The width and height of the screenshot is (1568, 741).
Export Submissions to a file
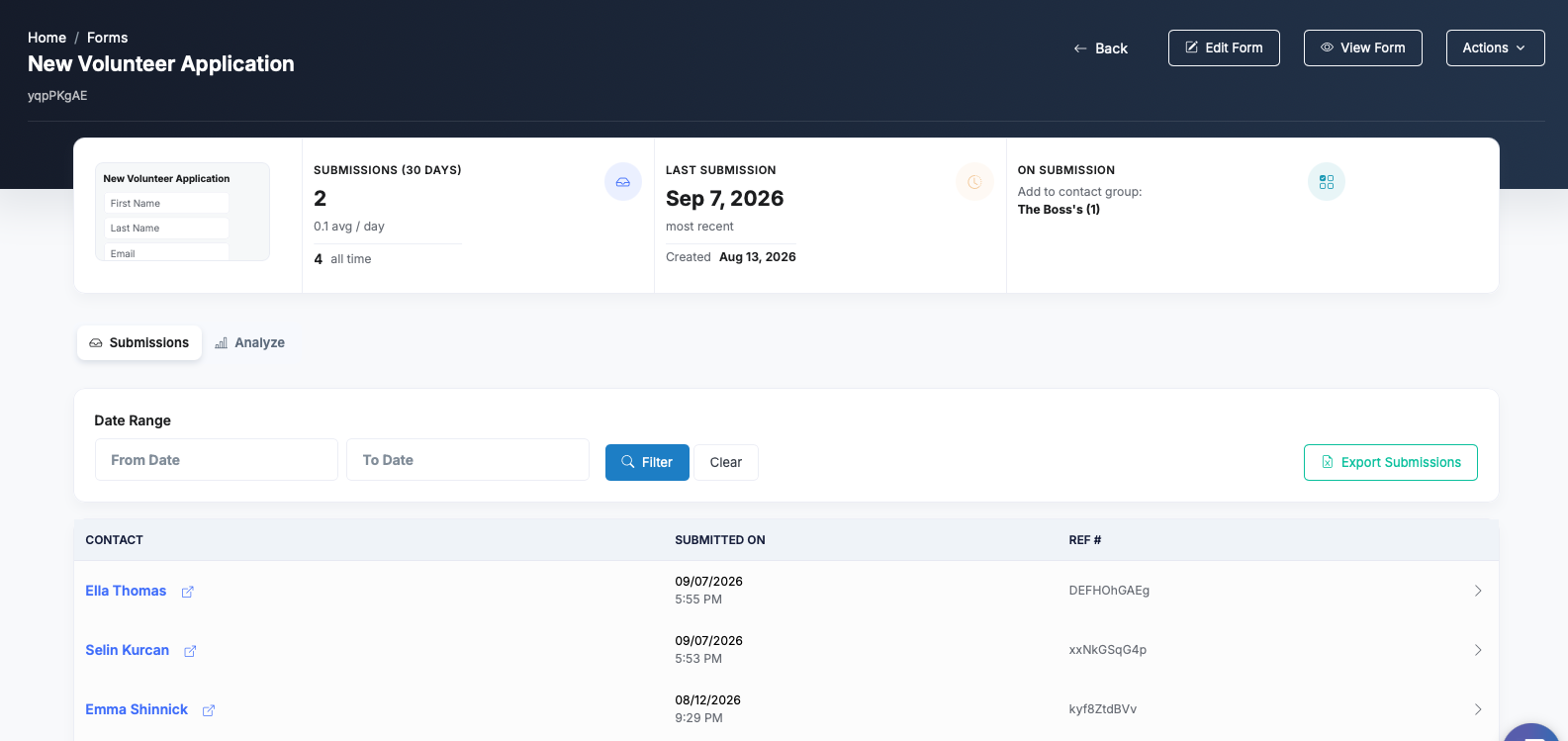tap(1390, 462)
